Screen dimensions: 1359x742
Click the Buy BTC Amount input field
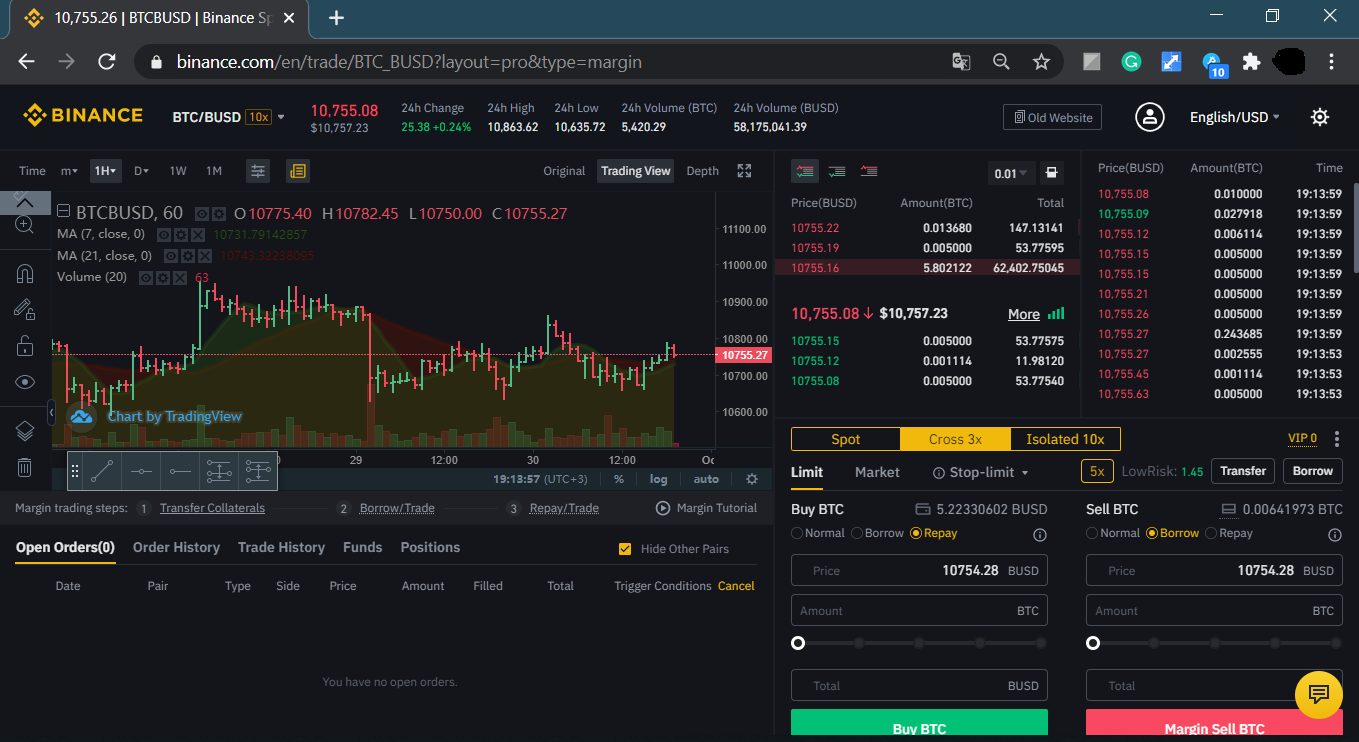[x=919, y=610]
